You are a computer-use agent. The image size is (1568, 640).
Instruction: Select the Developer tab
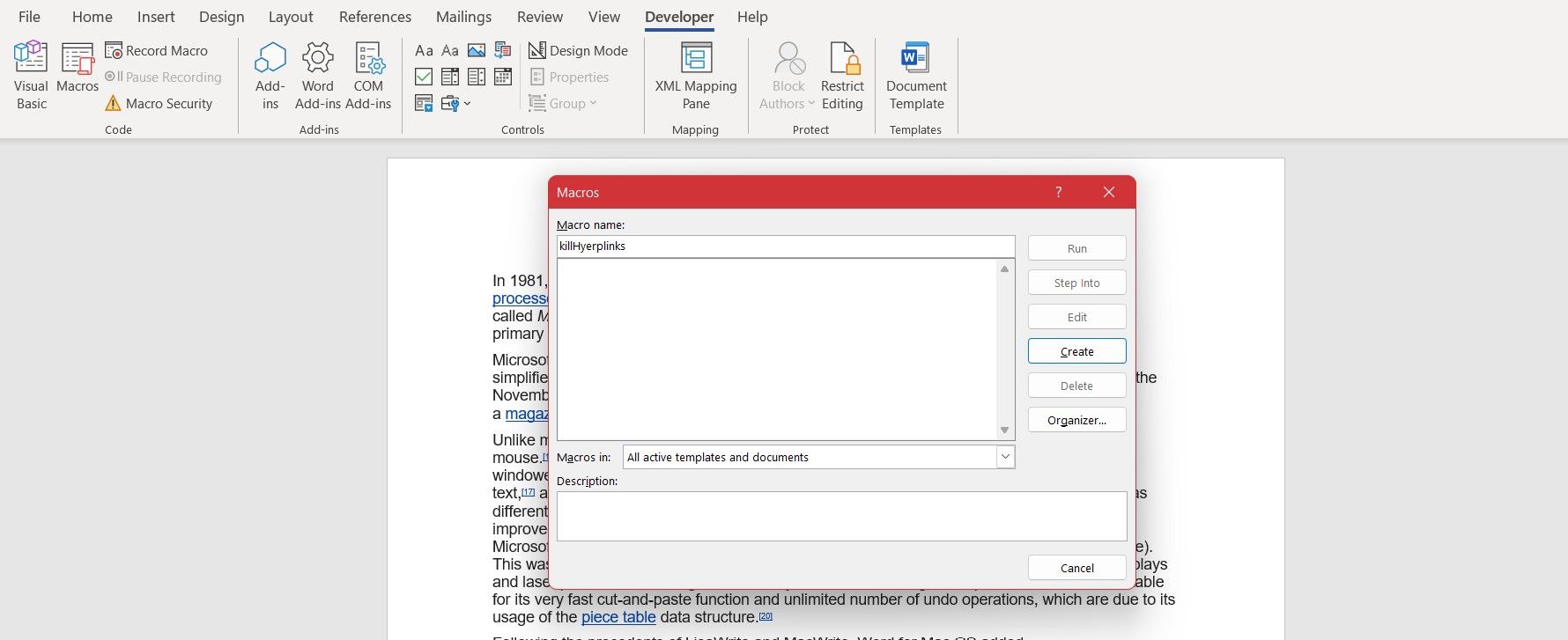[x=679, y=17]
